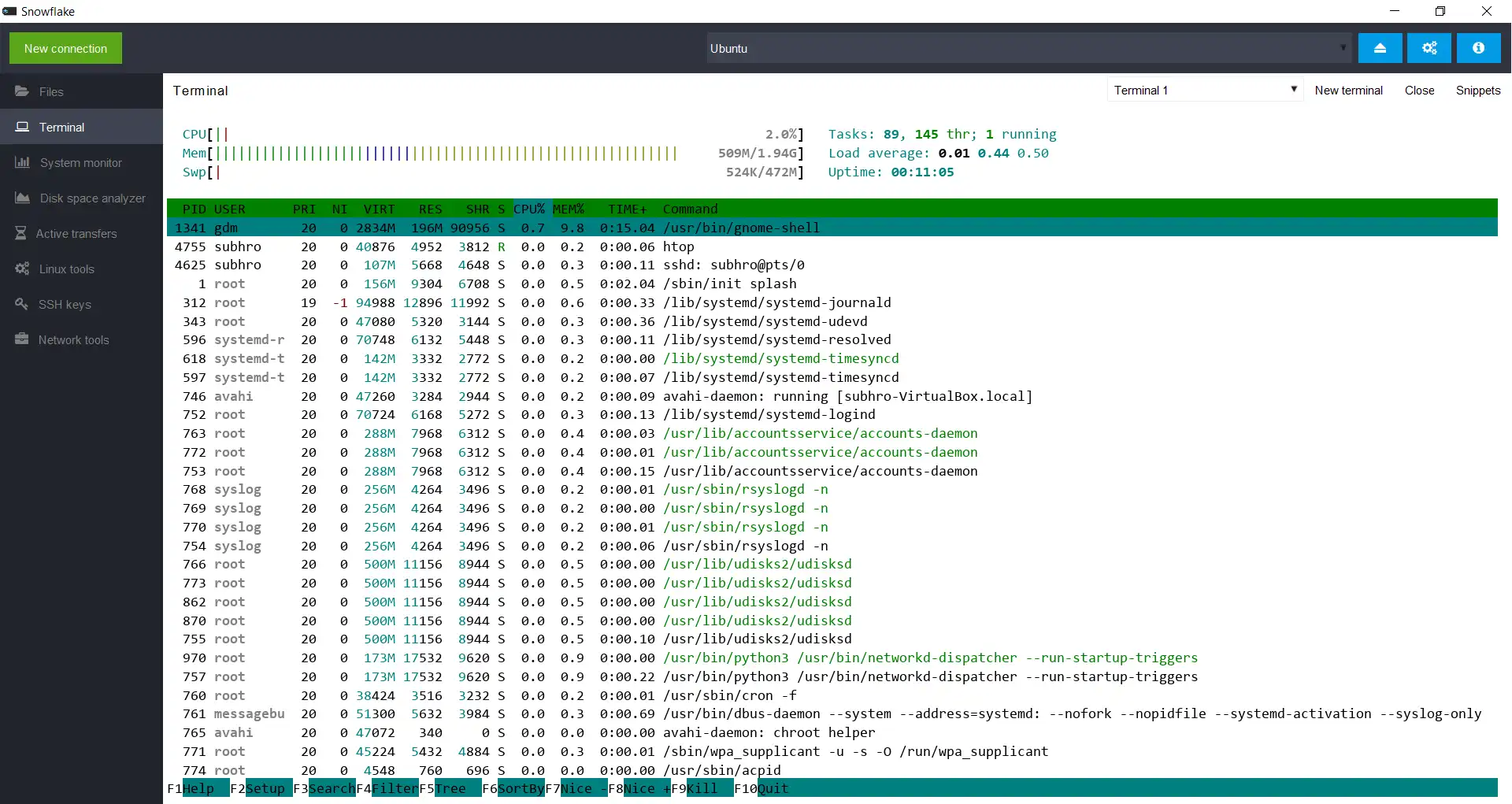Image resolution: width=1512 pixels, height=804 pixels.
Task: Open the info button in top bar
Action: [x=1478, y=48]
